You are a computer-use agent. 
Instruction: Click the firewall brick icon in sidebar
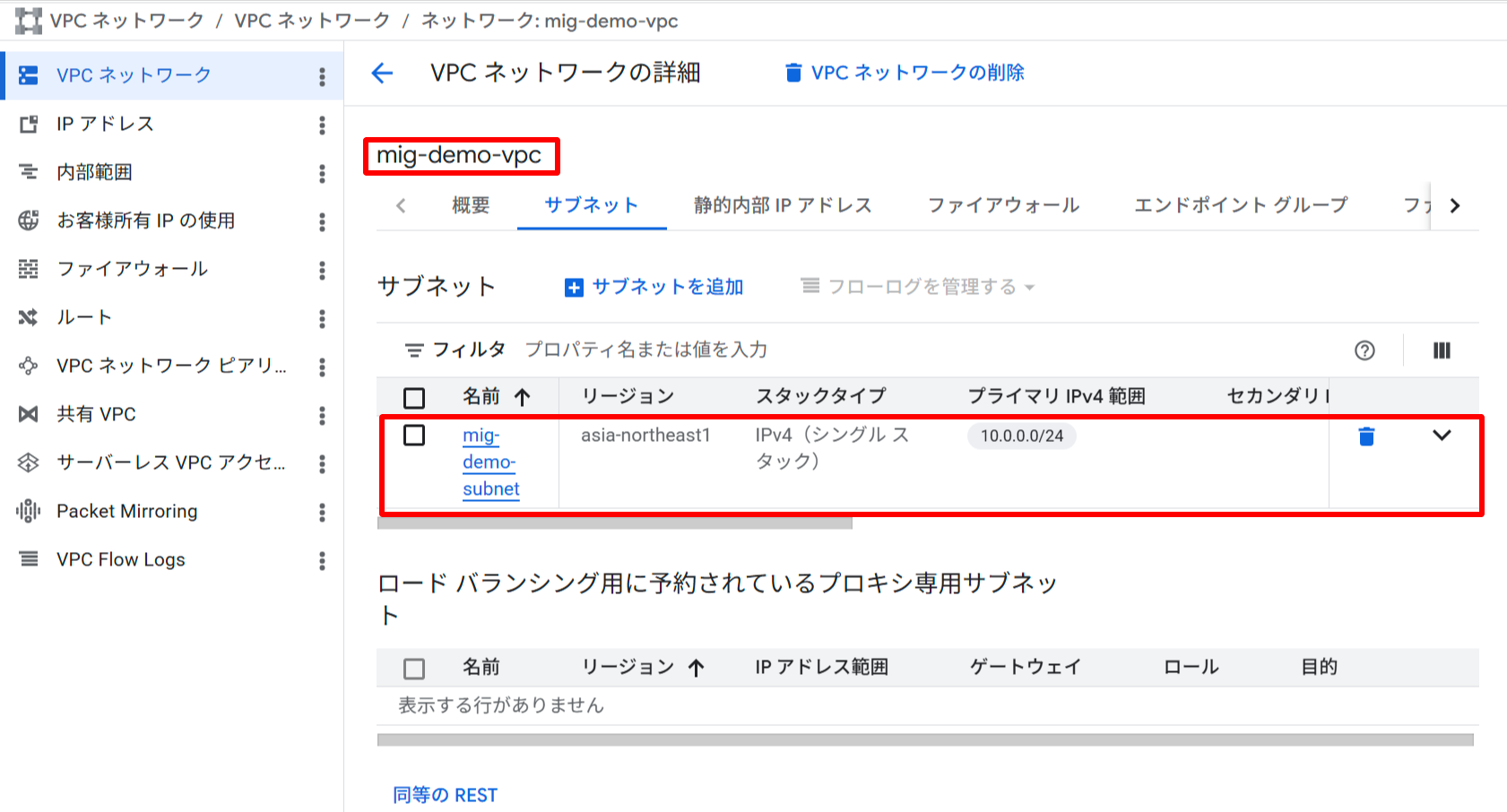29,269
